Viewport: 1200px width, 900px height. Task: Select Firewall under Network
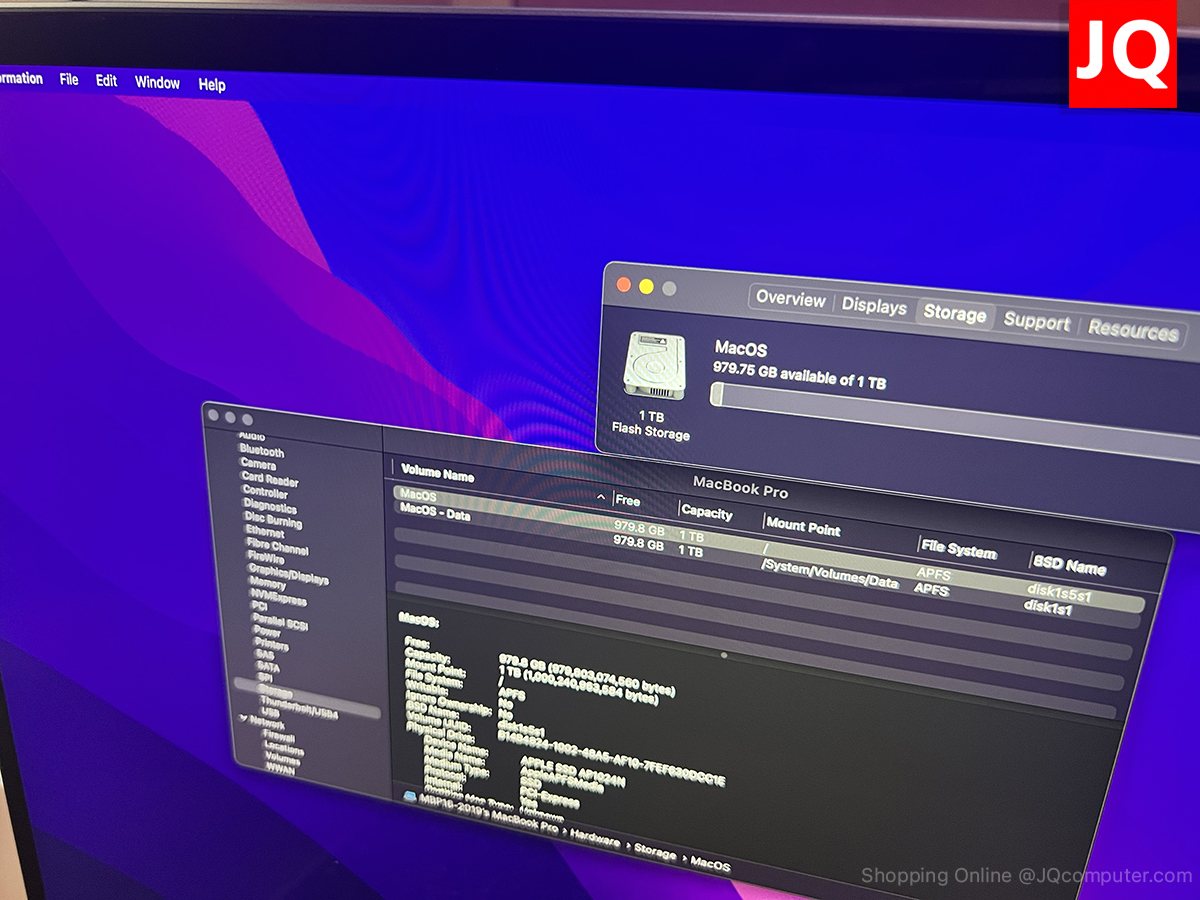coord(278,737)
